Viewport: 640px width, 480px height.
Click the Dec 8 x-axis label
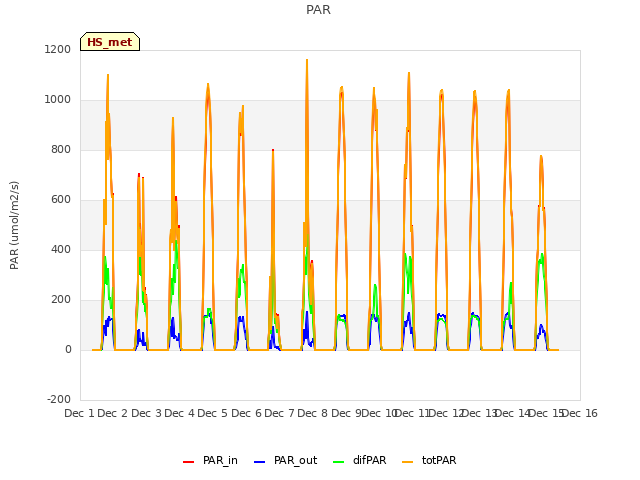click(x=312, y=413)
